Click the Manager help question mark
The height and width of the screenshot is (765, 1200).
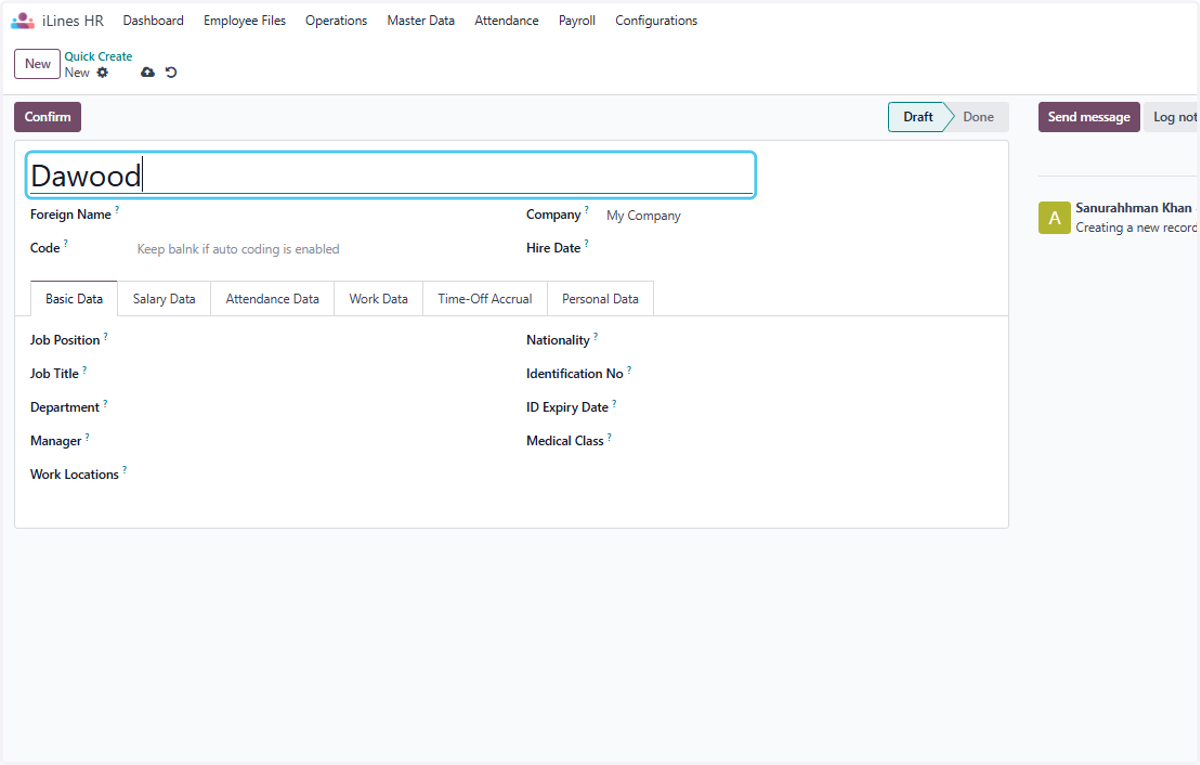point(87,436)
